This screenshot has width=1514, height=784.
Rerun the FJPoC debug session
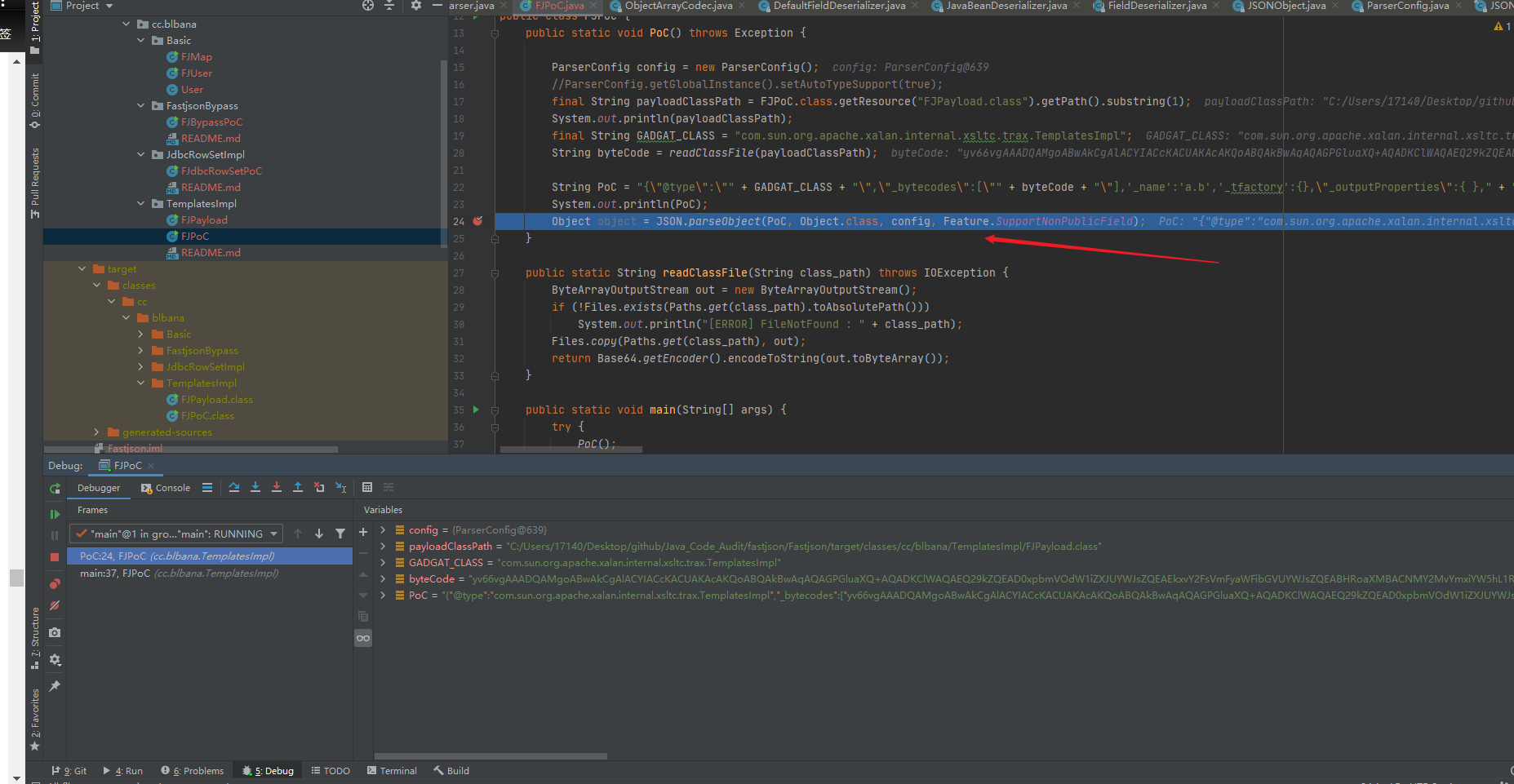(x=55, y=488)
